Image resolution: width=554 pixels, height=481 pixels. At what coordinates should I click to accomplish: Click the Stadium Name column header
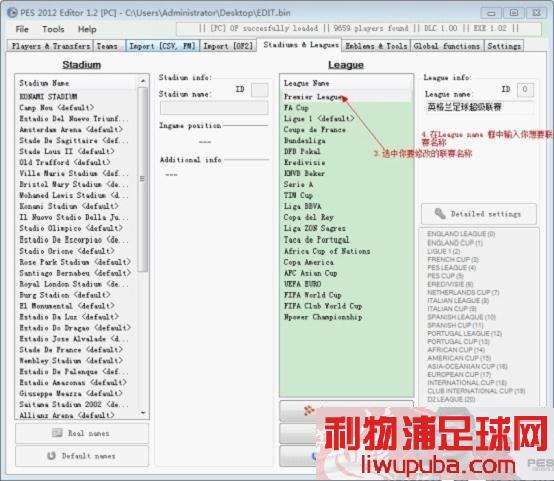pos(77,83)
